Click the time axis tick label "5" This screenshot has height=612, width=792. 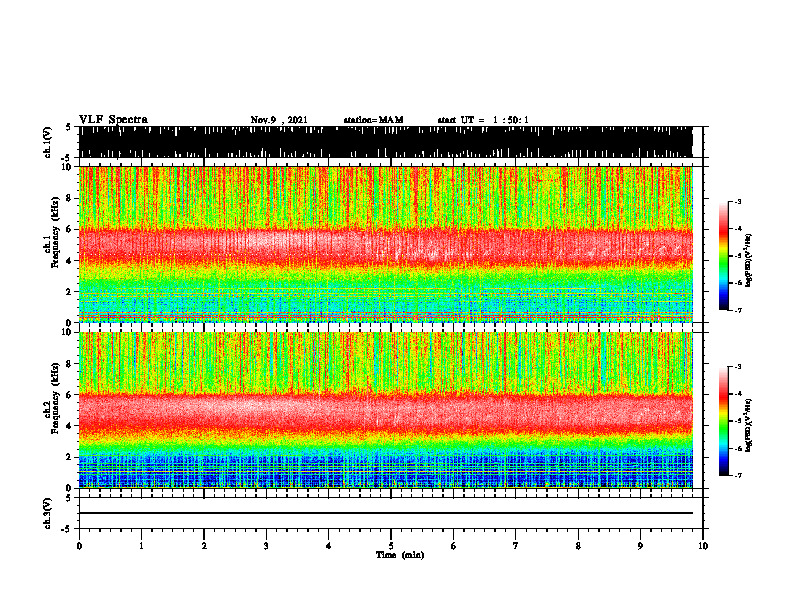coord(391,546)
